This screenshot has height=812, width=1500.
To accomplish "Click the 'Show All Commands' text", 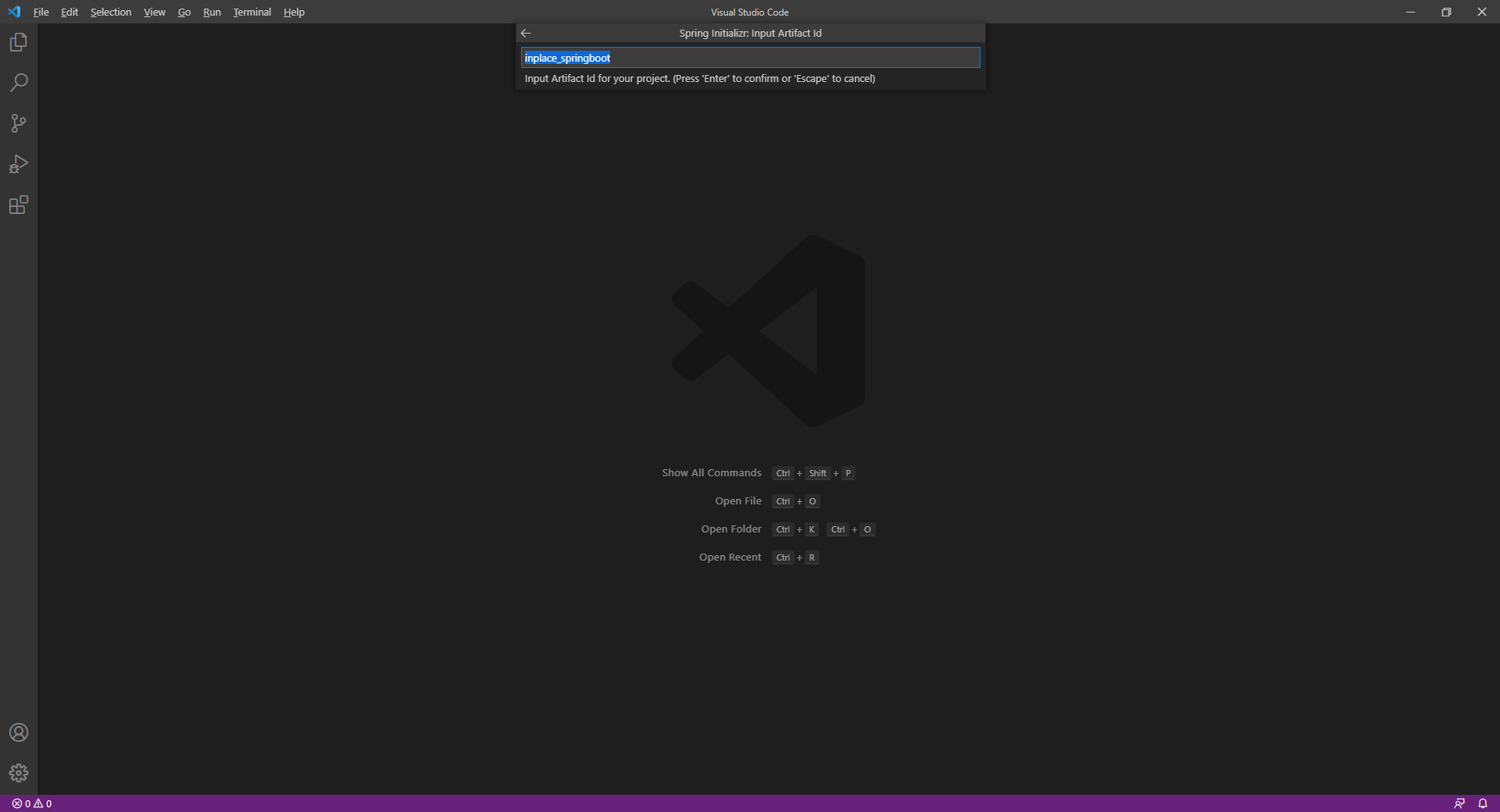I will 712,473.
